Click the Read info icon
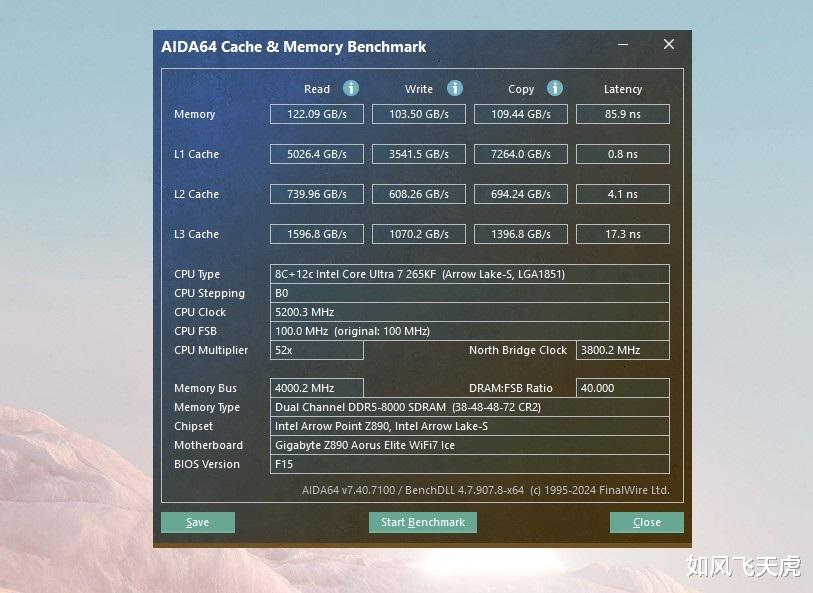Image resolution: width=813 pixels, height=593 pixels. coord(351,88)
